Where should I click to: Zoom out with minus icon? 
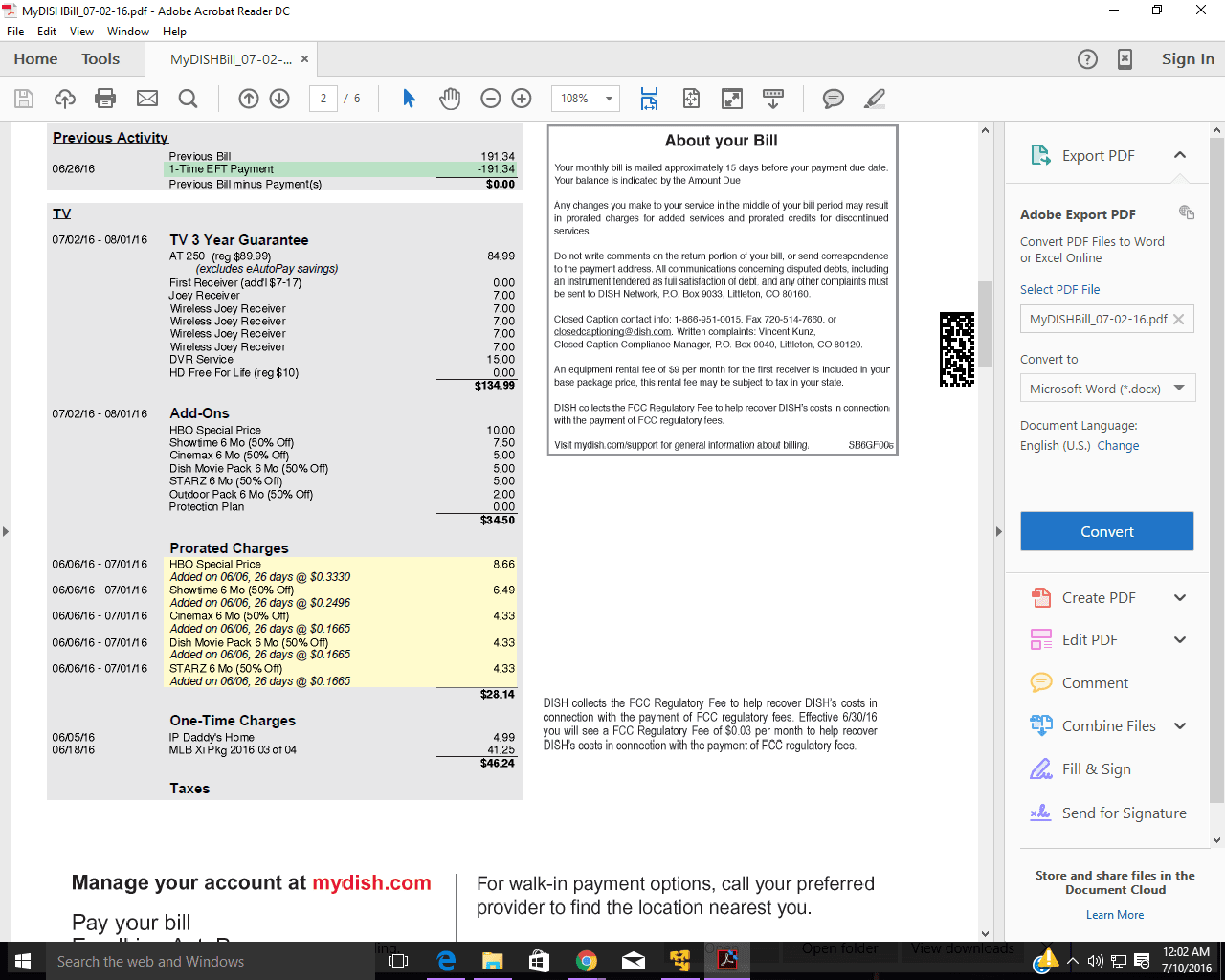(x=491, y=99)
